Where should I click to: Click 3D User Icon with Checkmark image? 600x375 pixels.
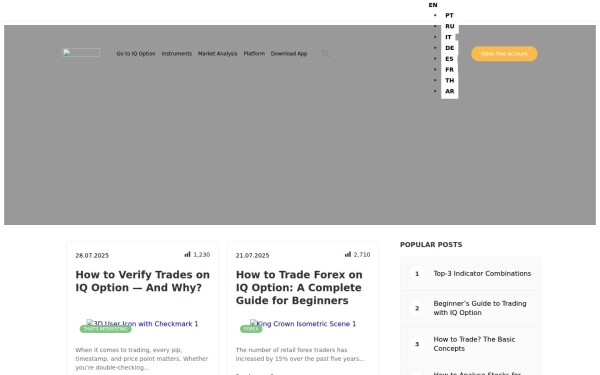pos(142,324)
